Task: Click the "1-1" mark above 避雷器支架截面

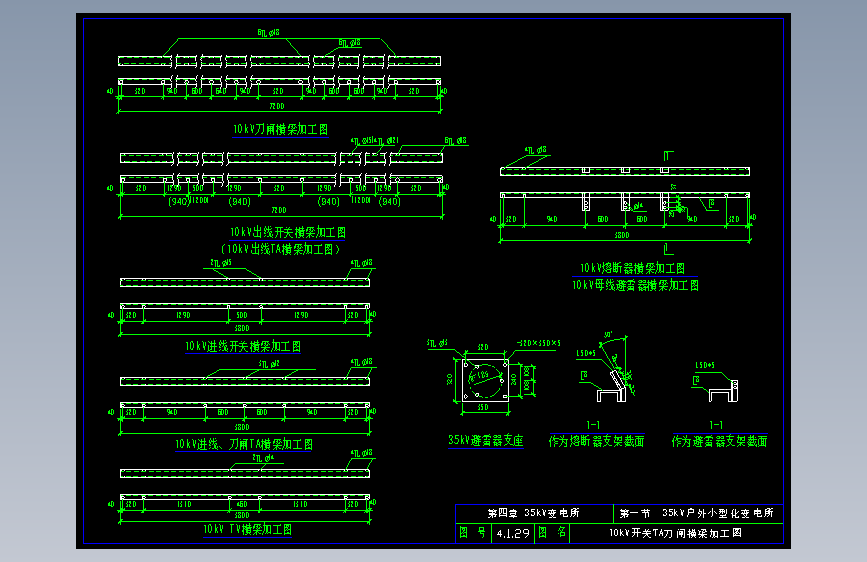Action: pyautogui.click(x=716, y=425)
